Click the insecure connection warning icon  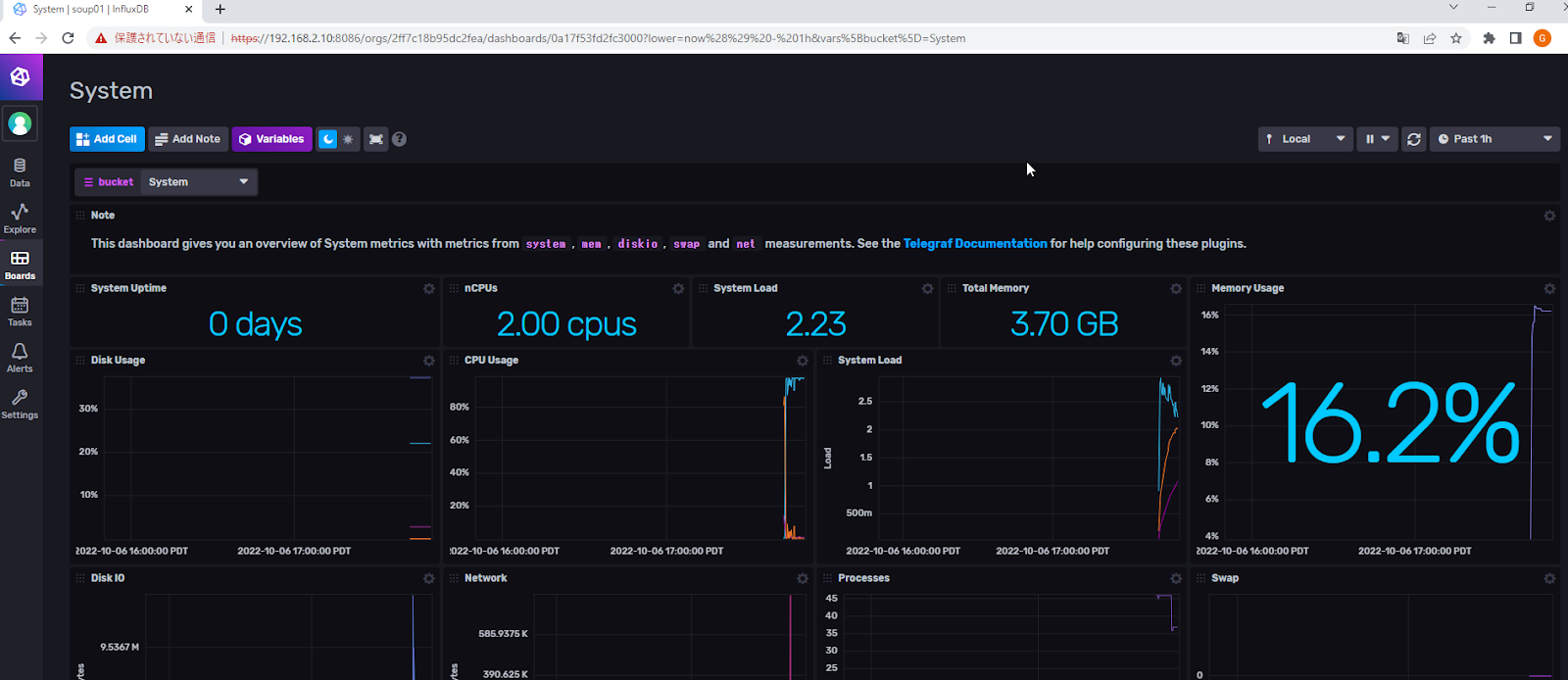click(x=101, y=38)
